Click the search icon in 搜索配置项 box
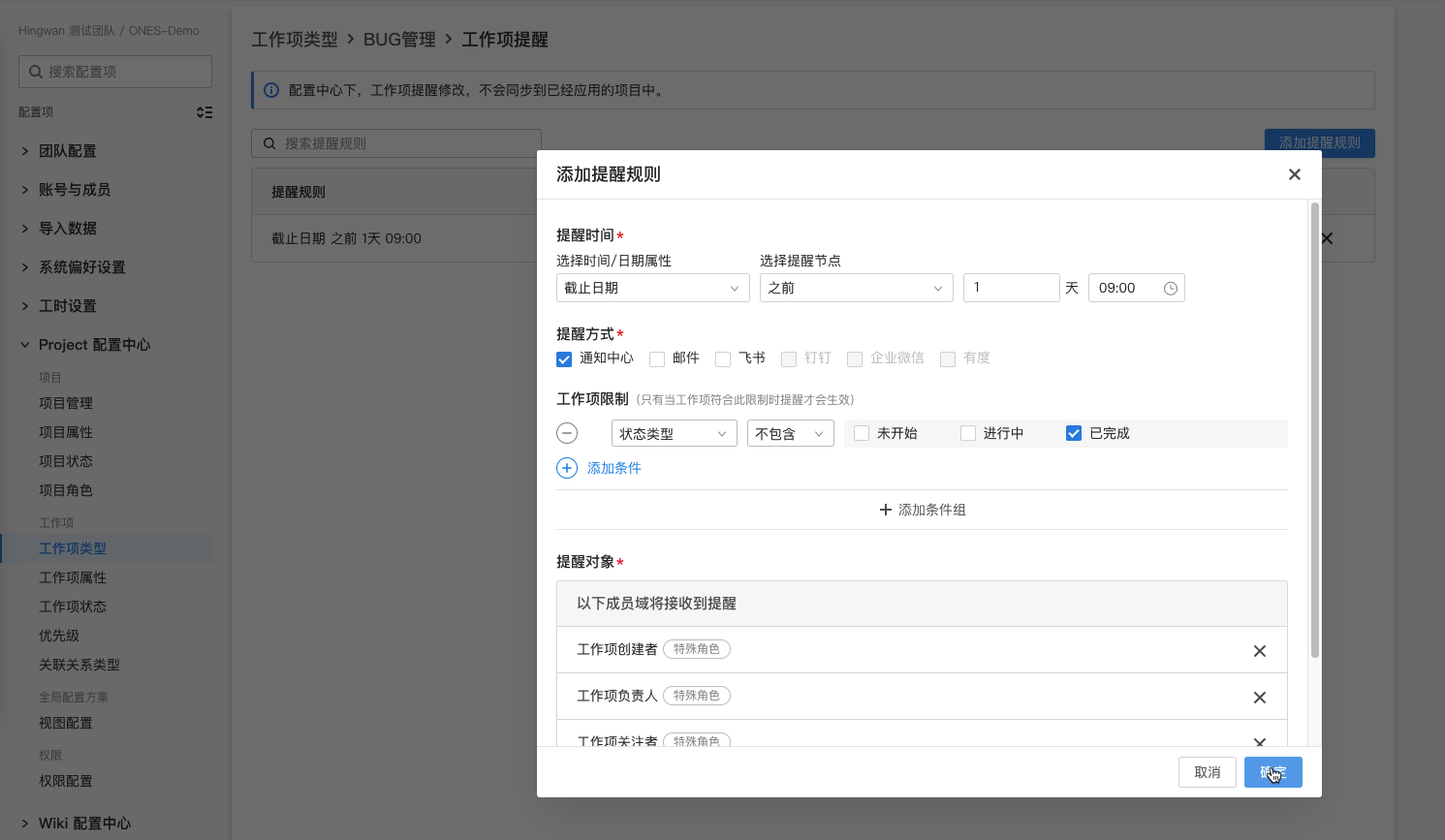 click(x=36, y=71)
